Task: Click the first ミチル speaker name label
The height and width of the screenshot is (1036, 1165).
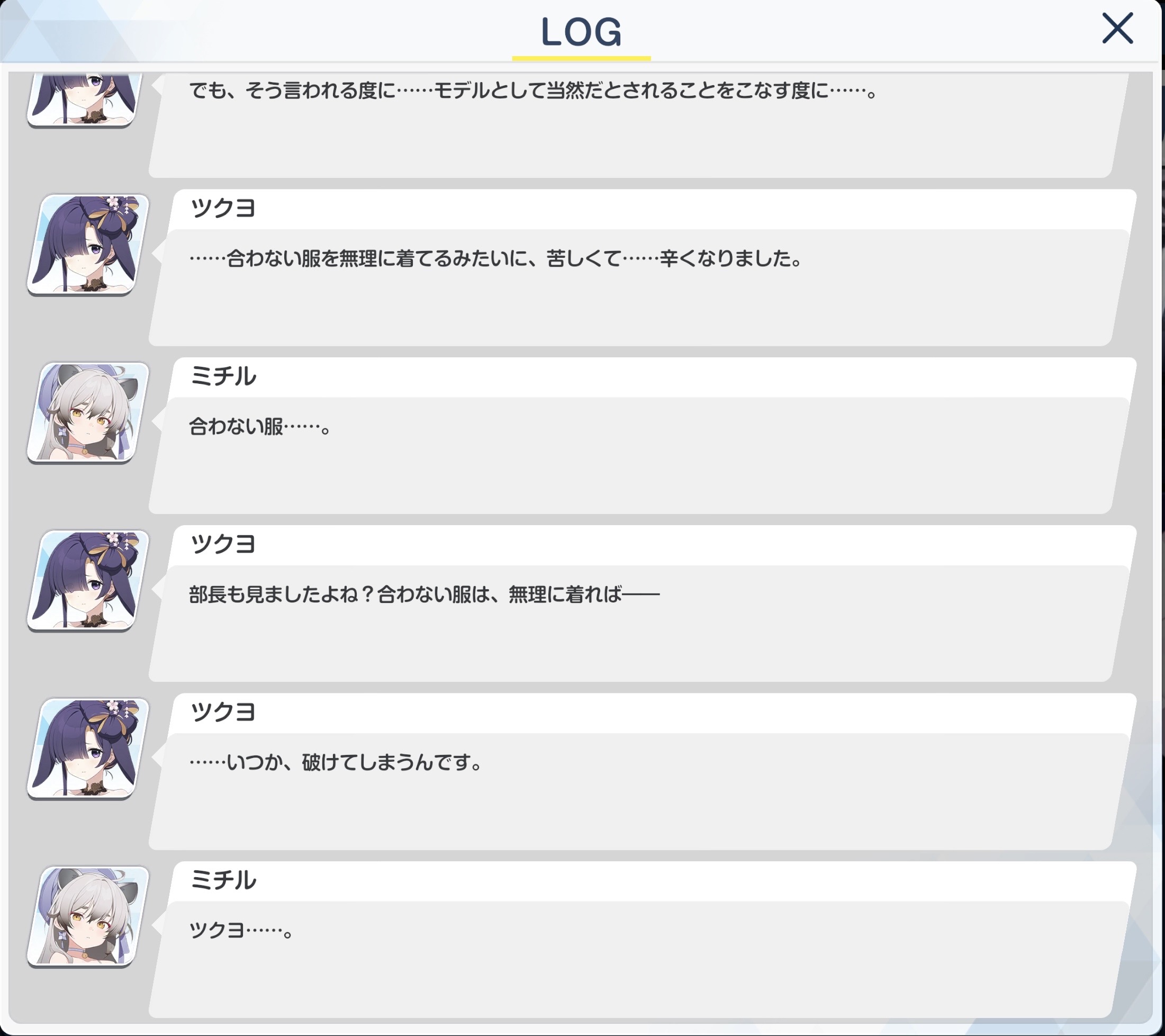Action: (223, 376)
